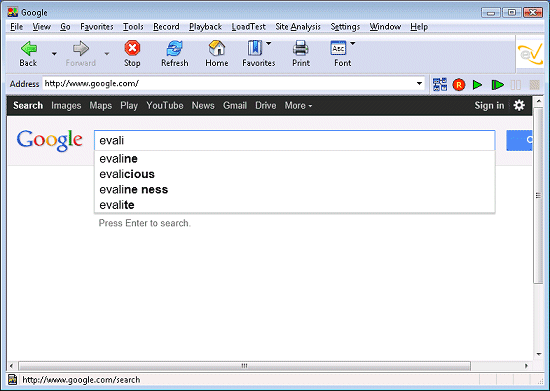Screen dimensions: 550x391
Task: Click the scroll left arrow
Action: pos(11,366)
